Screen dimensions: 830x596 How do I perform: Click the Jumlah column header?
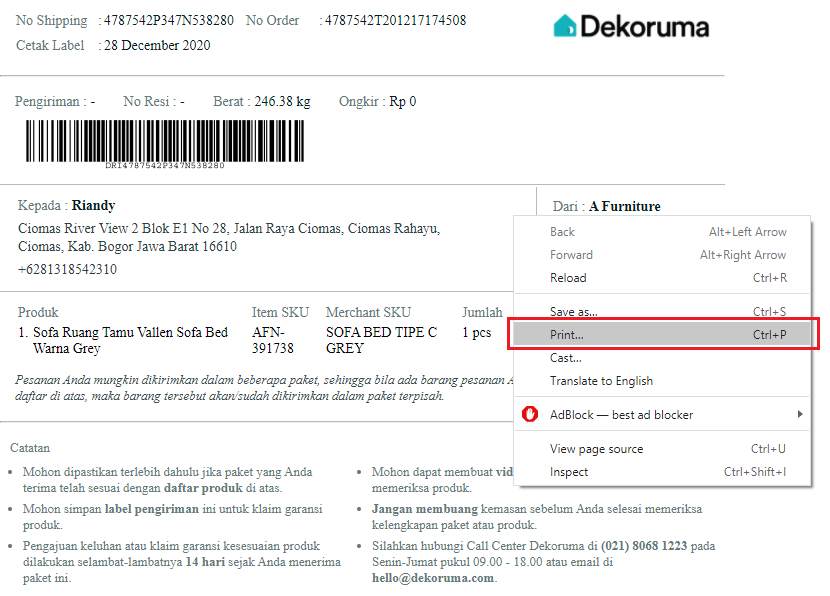pyautogui.click(x=482, y=312)
